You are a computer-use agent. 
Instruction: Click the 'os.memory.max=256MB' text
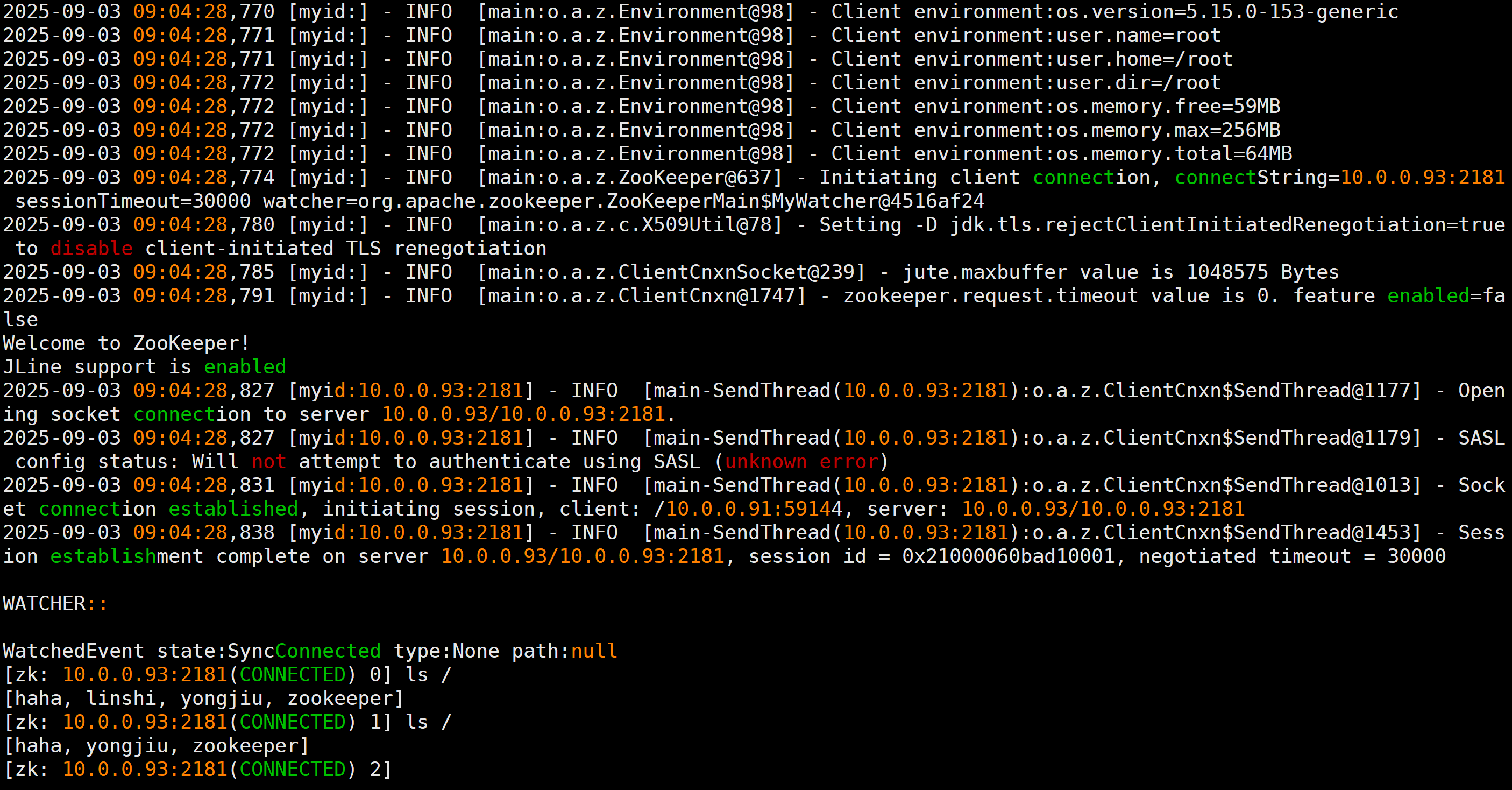tap(1168, 130)
